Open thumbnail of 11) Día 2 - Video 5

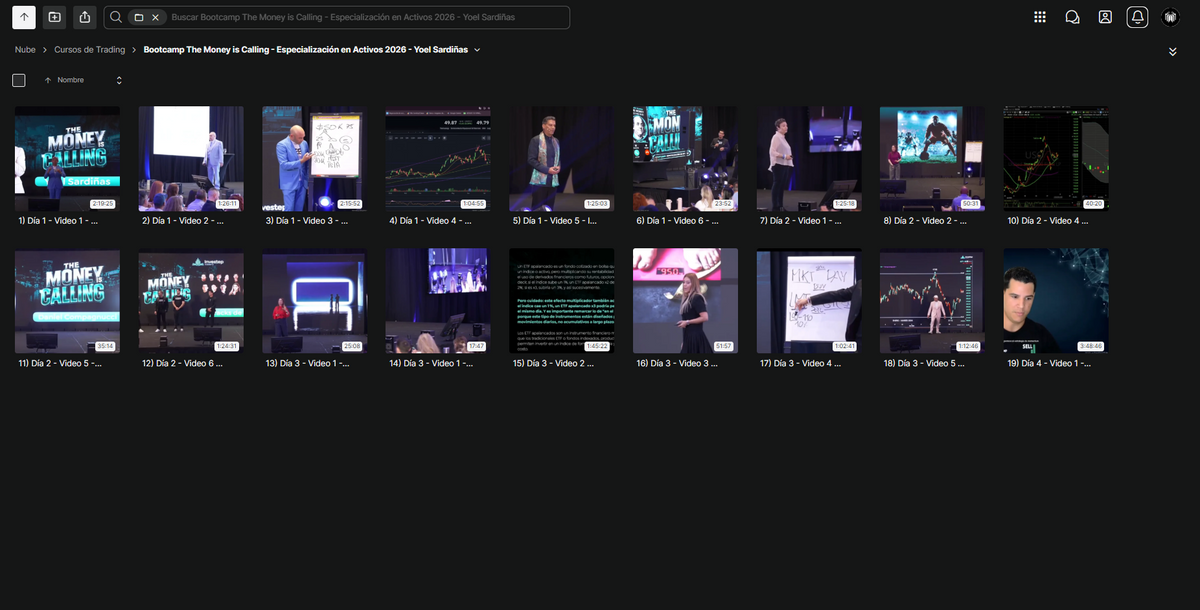[67, 301]
